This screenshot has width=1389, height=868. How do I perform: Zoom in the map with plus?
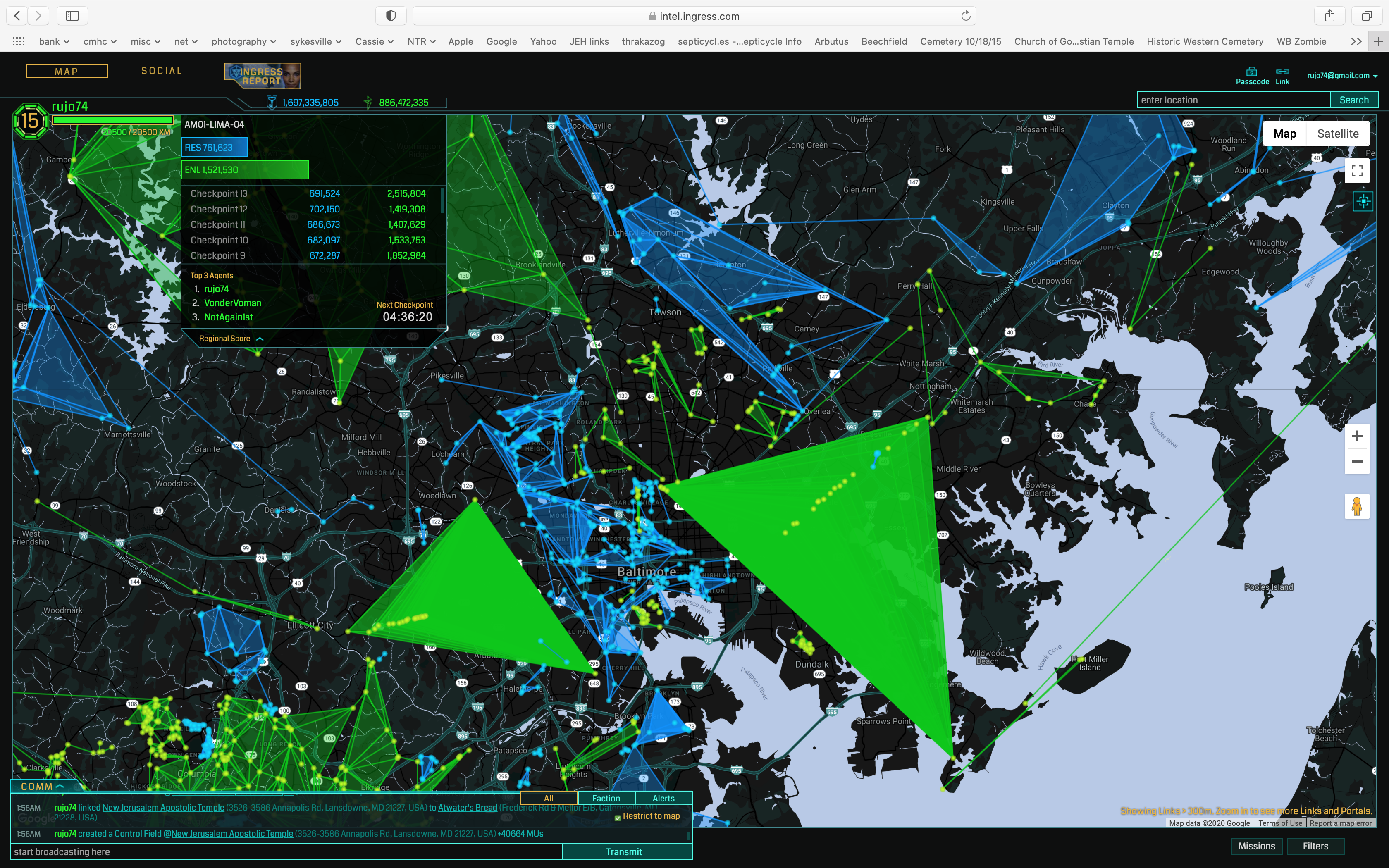(x=1357, y=436)
